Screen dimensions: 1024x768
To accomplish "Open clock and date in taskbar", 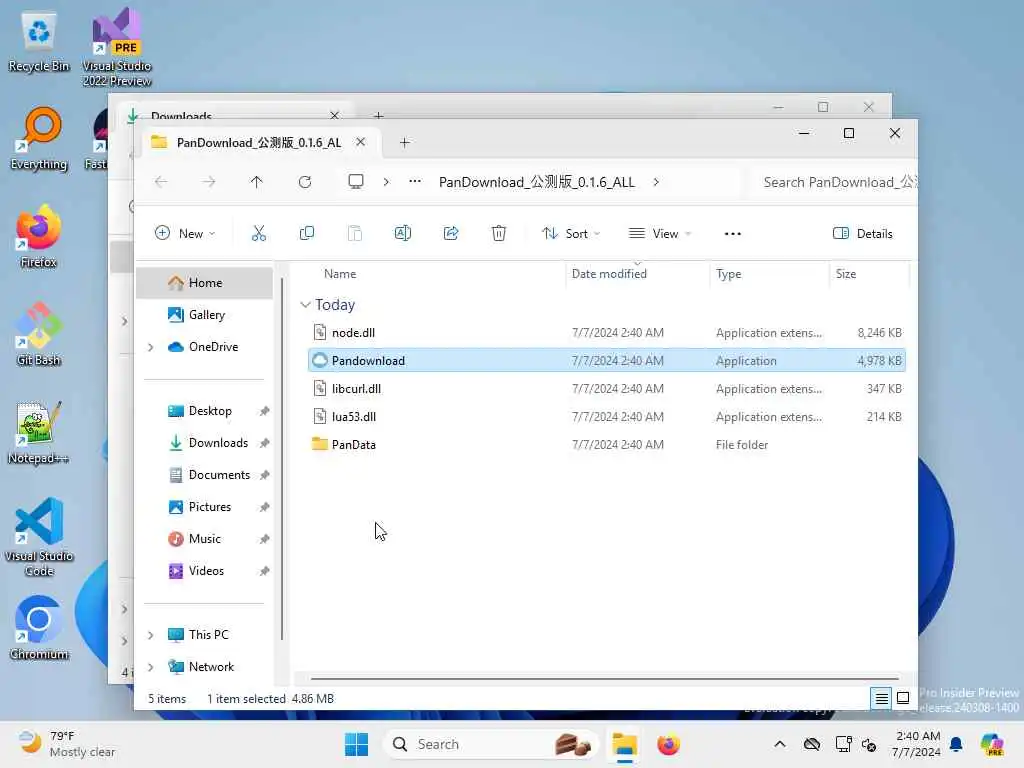I will [917, 744].
